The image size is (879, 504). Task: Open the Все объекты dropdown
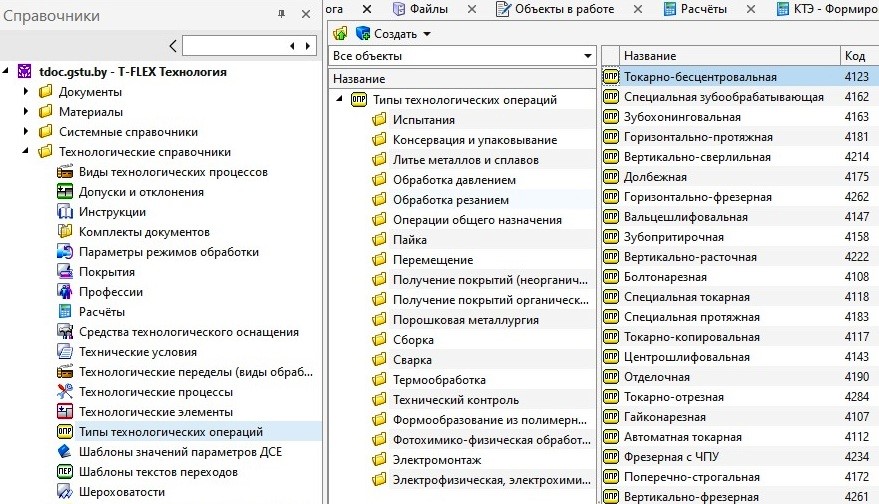[587, 56]
